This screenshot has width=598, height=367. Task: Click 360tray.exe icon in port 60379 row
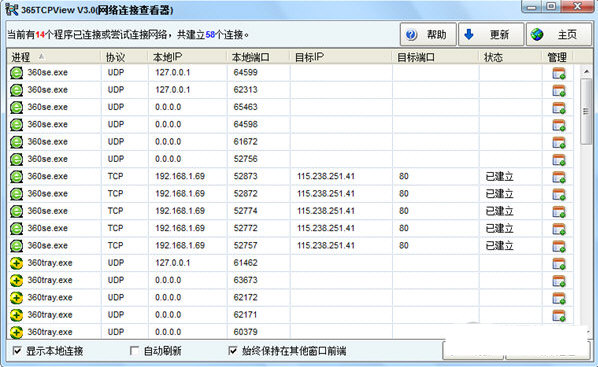click(x=16, y=332)
